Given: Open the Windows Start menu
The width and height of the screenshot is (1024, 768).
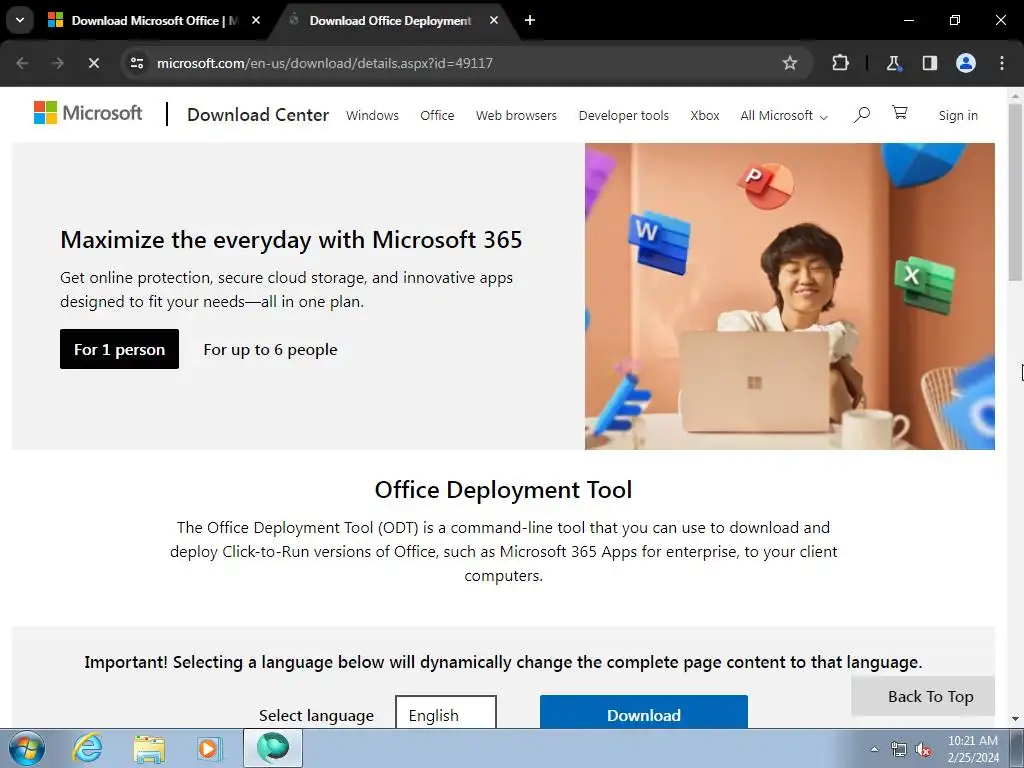Looking at the screenshot, I should click(26, 748).
